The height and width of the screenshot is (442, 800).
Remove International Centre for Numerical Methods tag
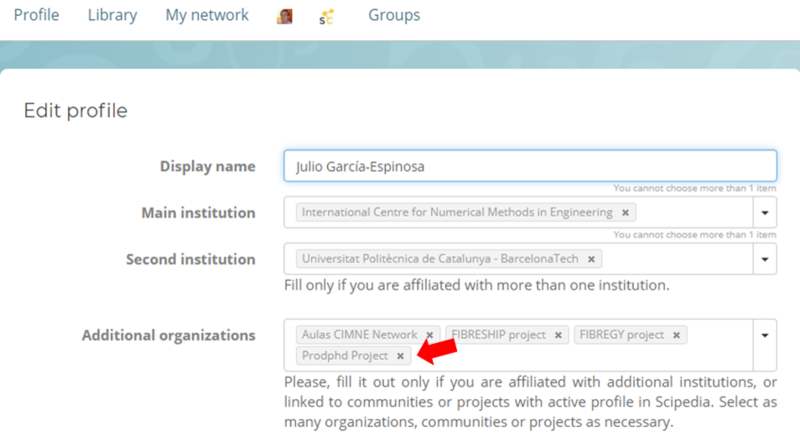[625, 213]
